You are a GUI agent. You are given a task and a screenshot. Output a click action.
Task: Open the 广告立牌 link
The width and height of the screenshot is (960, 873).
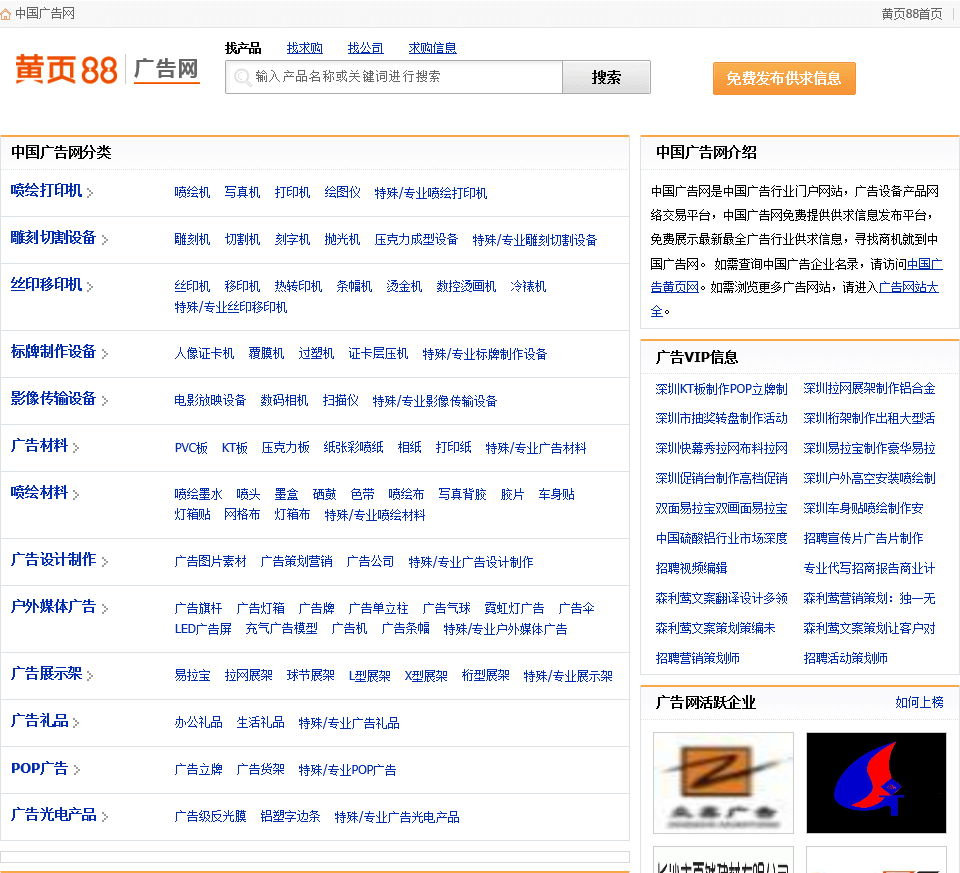[x=198, y=770]
